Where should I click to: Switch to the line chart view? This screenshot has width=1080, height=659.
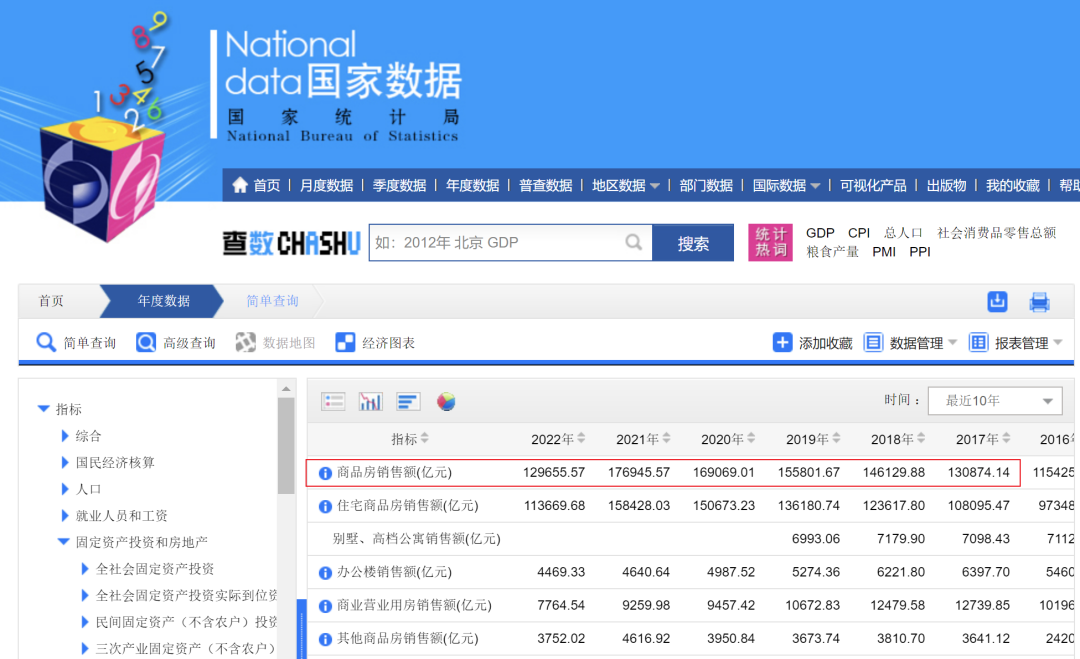pyautogui.click(x=371, y=400)
